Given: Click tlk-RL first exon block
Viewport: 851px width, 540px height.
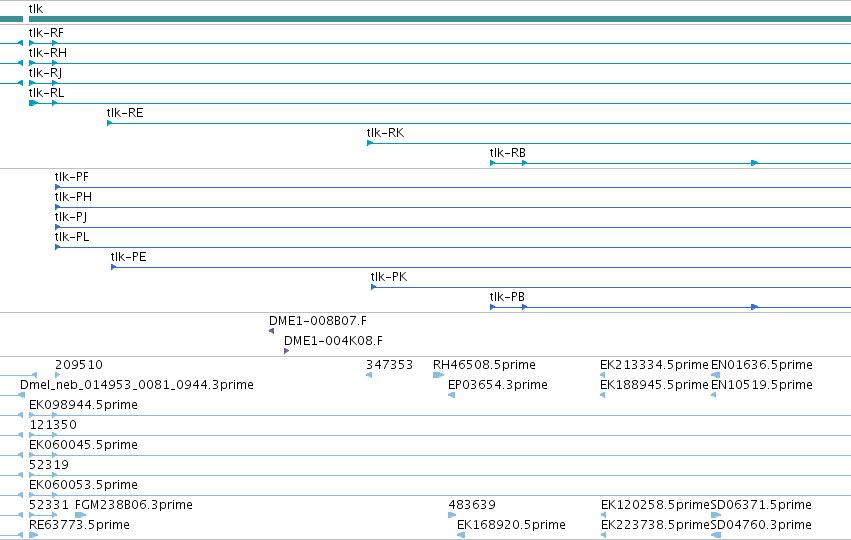Looking at the screenshot, I should click(34, 103).
